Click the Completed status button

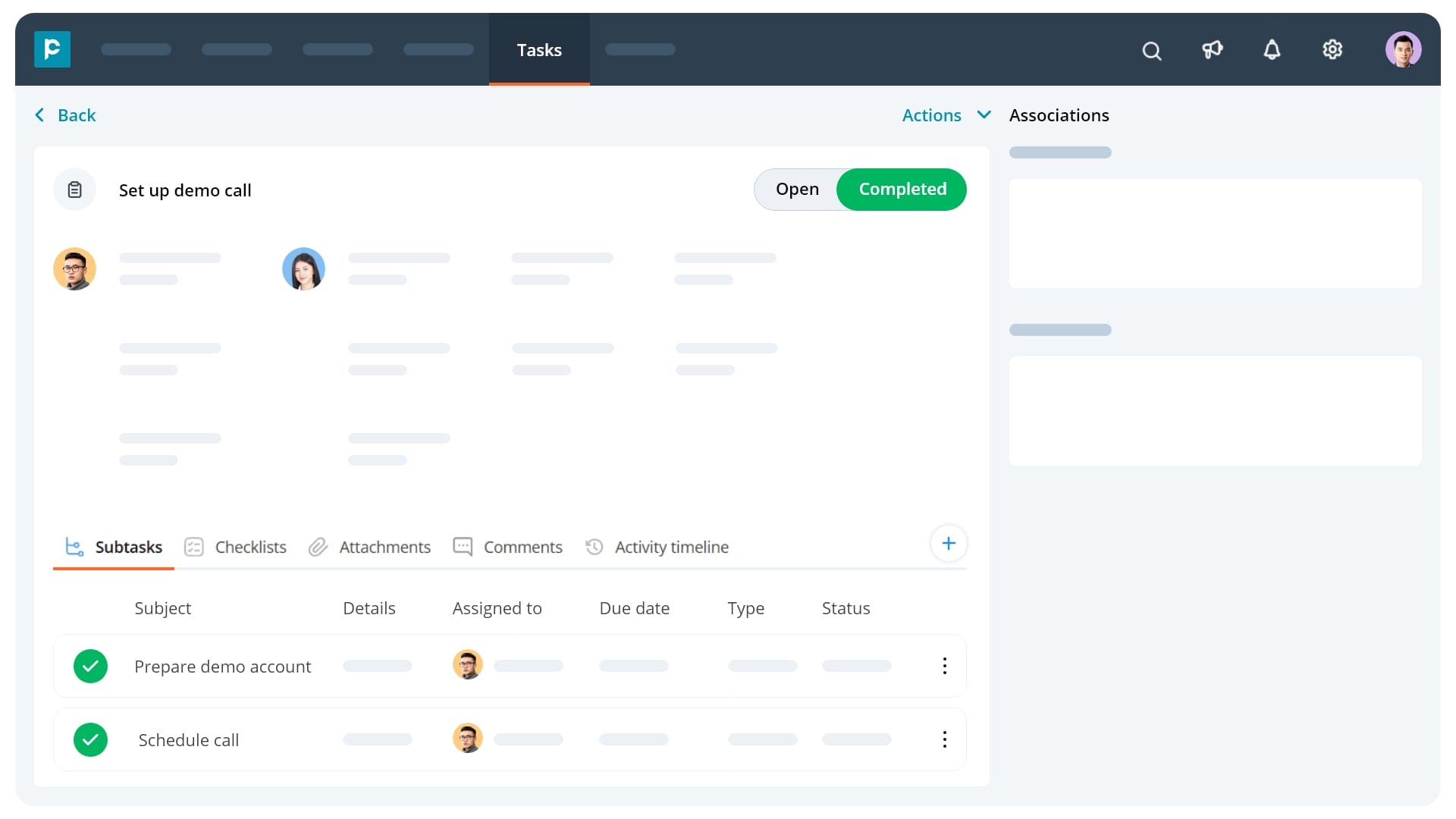click(901, 190)
